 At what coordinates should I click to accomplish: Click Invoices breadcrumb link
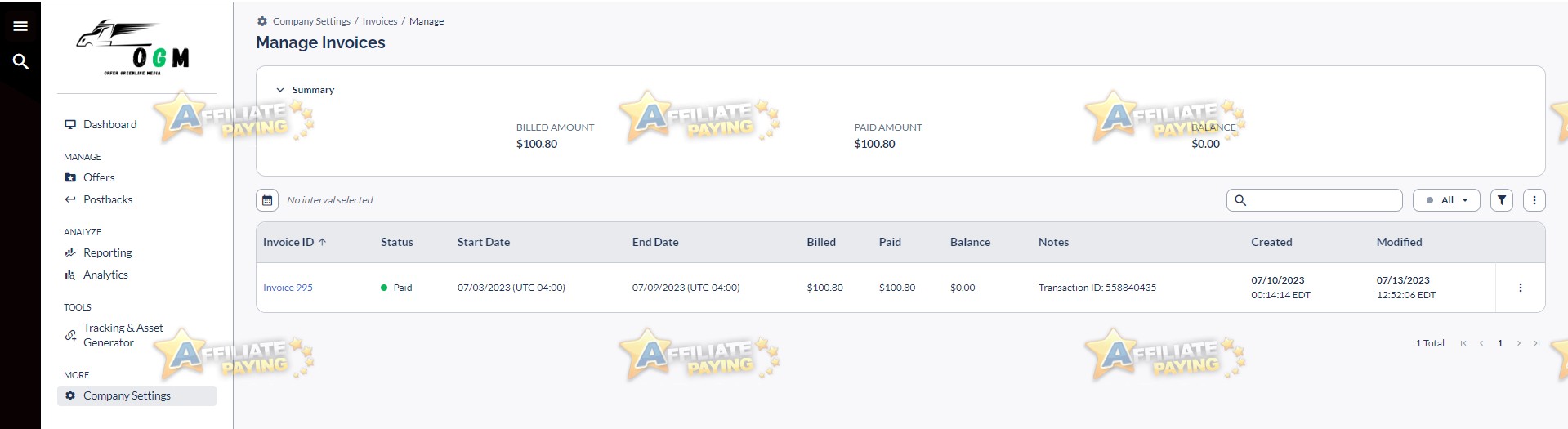pos(380,21)
